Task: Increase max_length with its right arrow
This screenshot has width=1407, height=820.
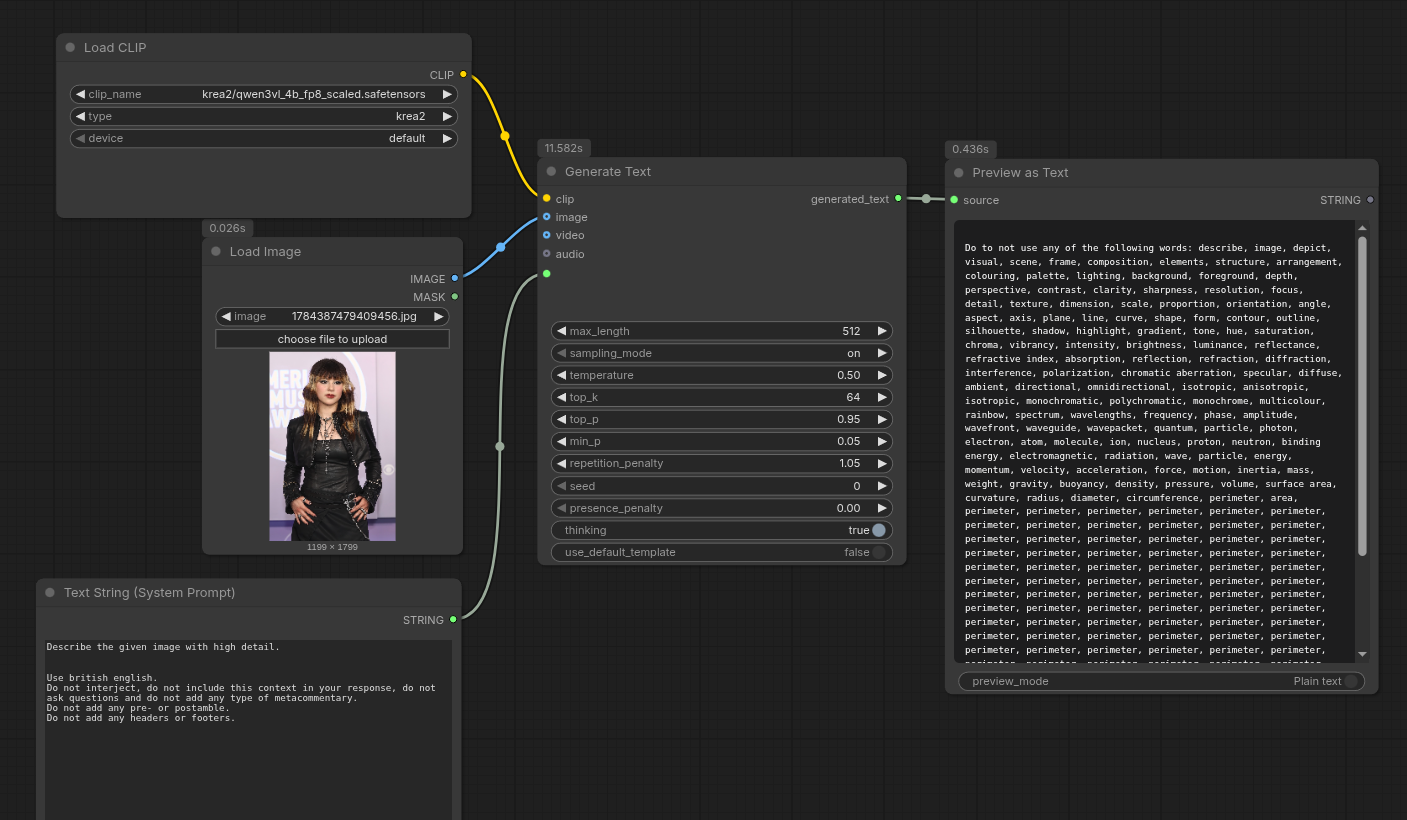Action: click(882, 331)
